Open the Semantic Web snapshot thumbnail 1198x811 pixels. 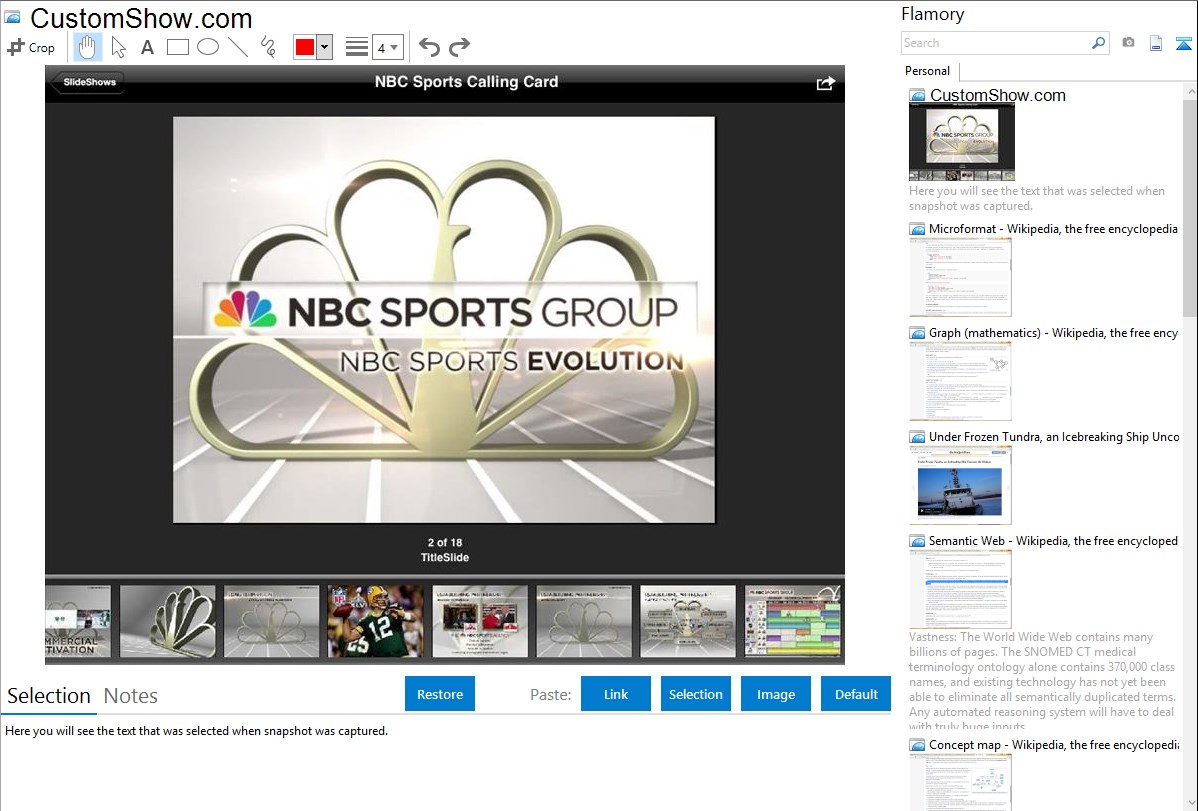[960, 588]
